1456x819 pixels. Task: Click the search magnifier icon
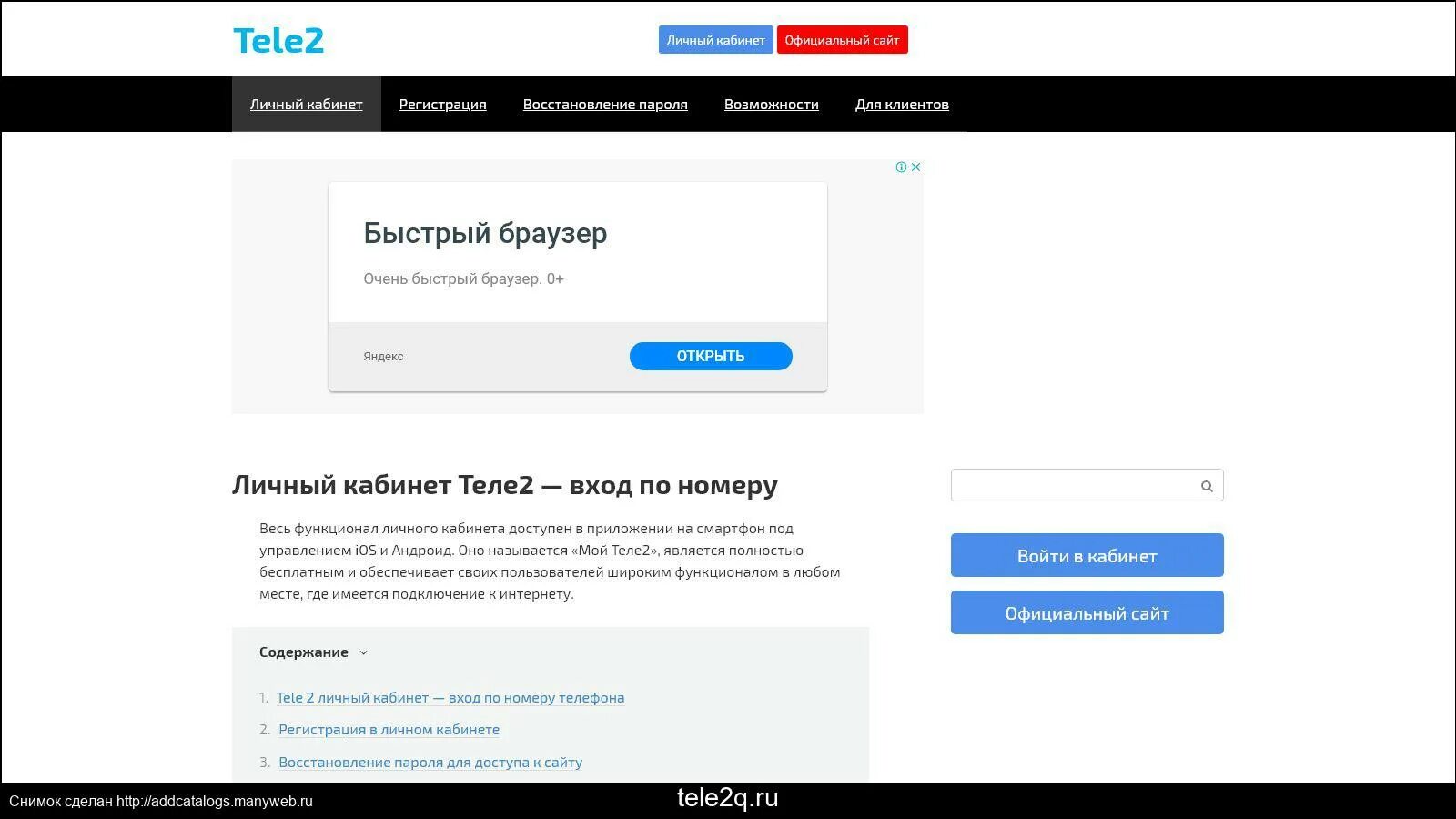[1207, 486]
